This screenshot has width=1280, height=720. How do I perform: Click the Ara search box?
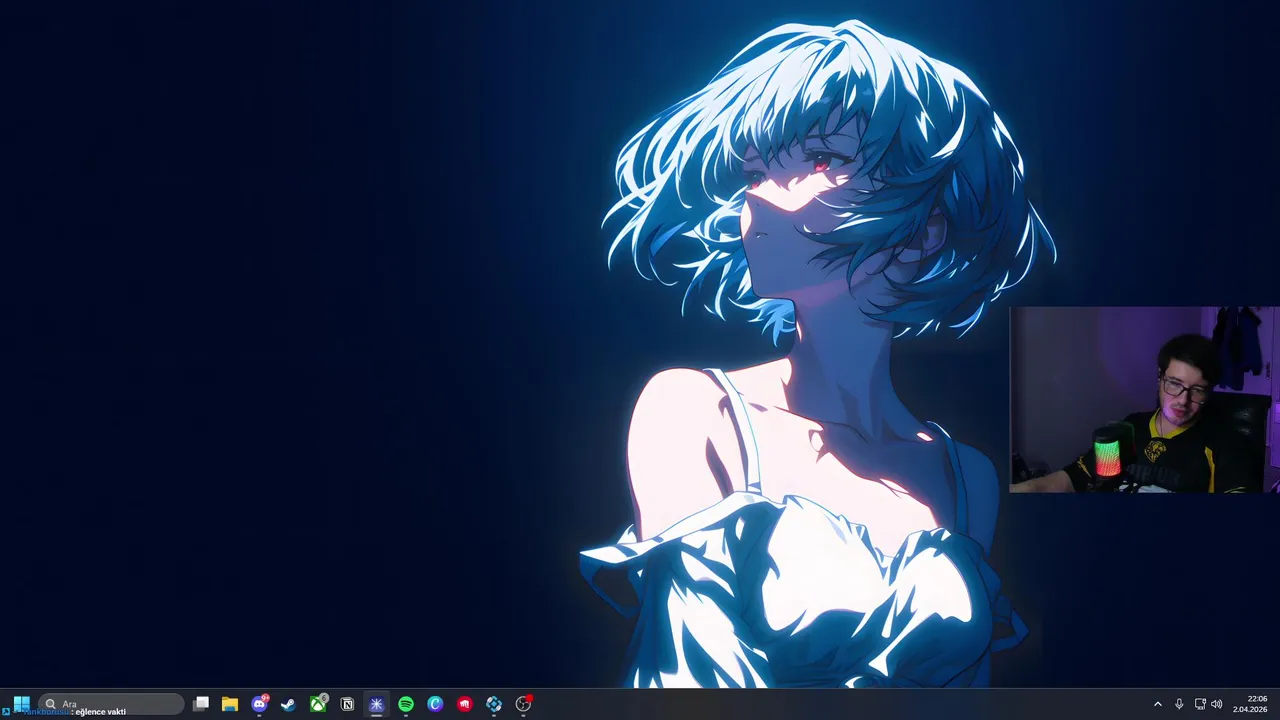111,704
